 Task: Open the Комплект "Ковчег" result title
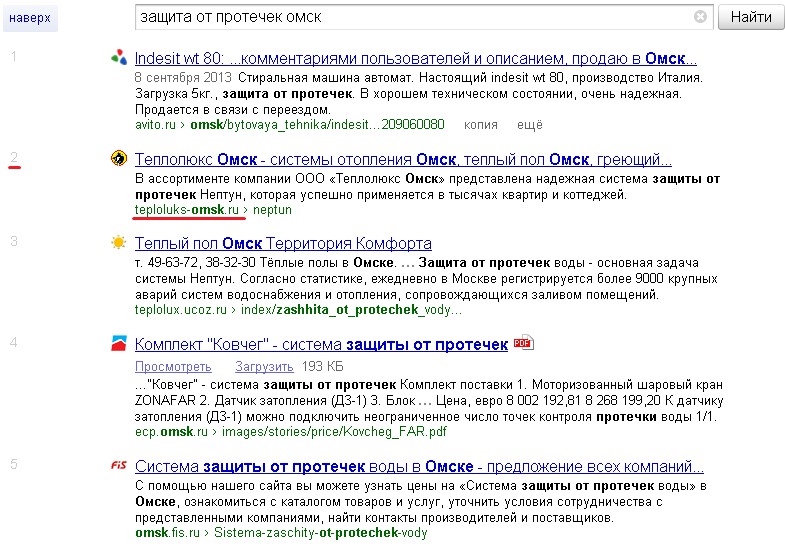(x=321, y=345)
